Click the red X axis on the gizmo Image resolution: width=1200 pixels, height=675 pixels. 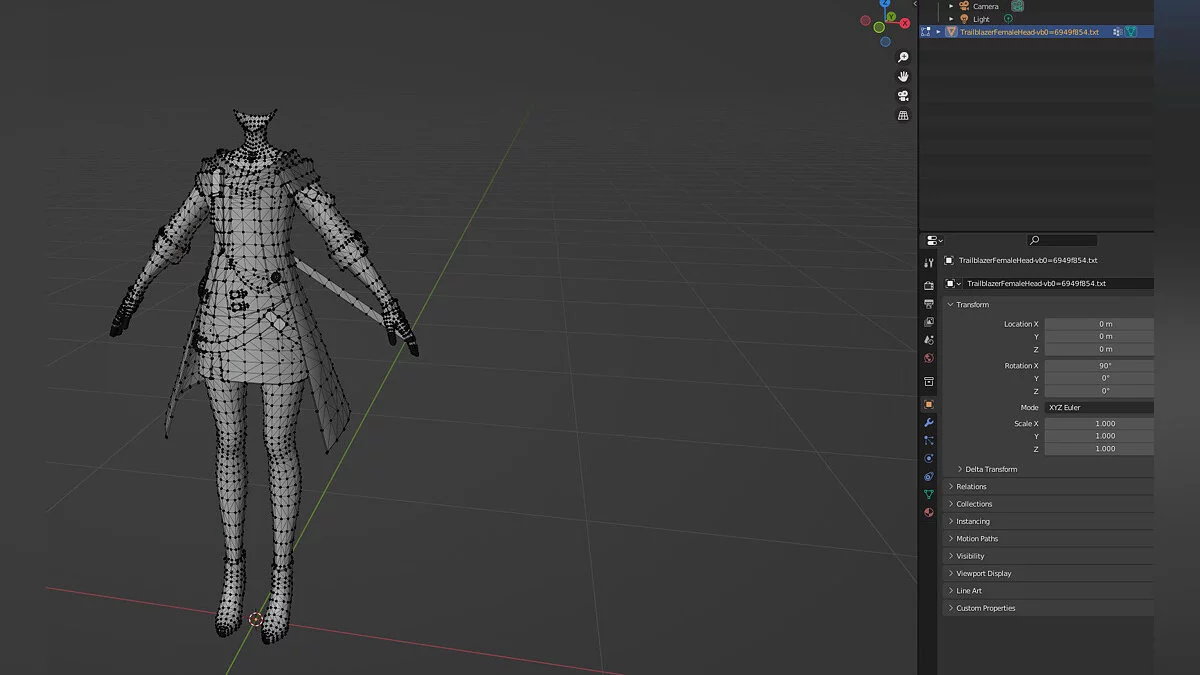coord(905,22)
